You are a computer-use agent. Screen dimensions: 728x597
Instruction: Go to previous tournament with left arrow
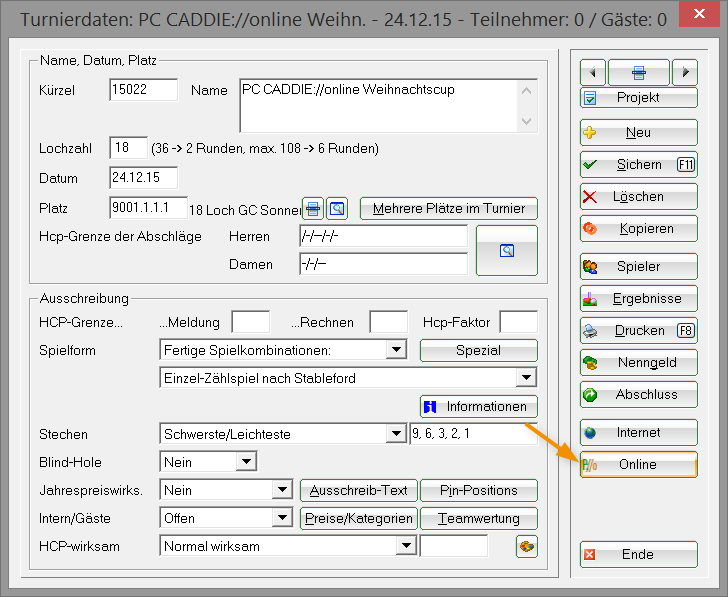[592, 72]
